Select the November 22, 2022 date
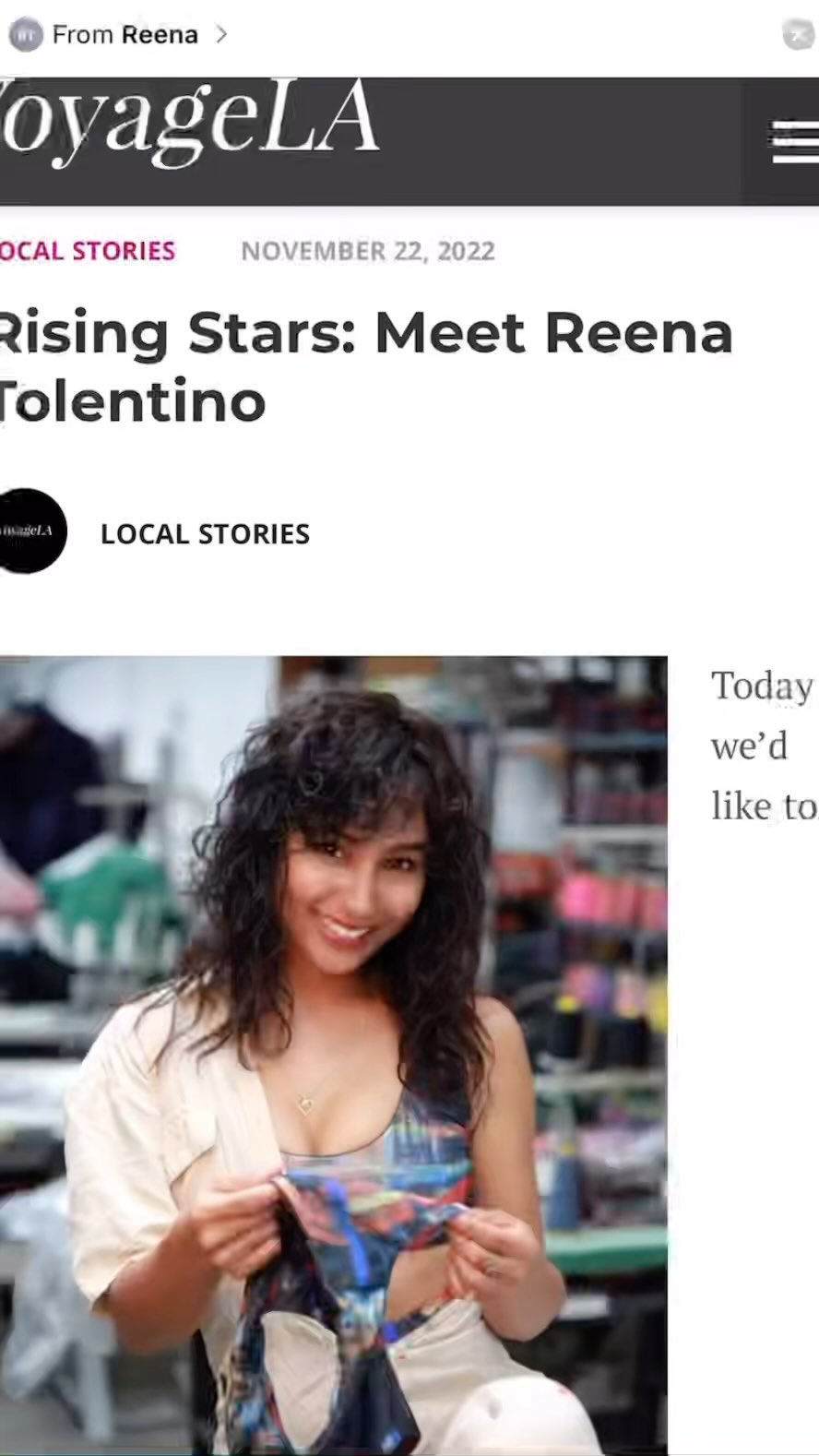819x1456 pixels. click(368, 251)
